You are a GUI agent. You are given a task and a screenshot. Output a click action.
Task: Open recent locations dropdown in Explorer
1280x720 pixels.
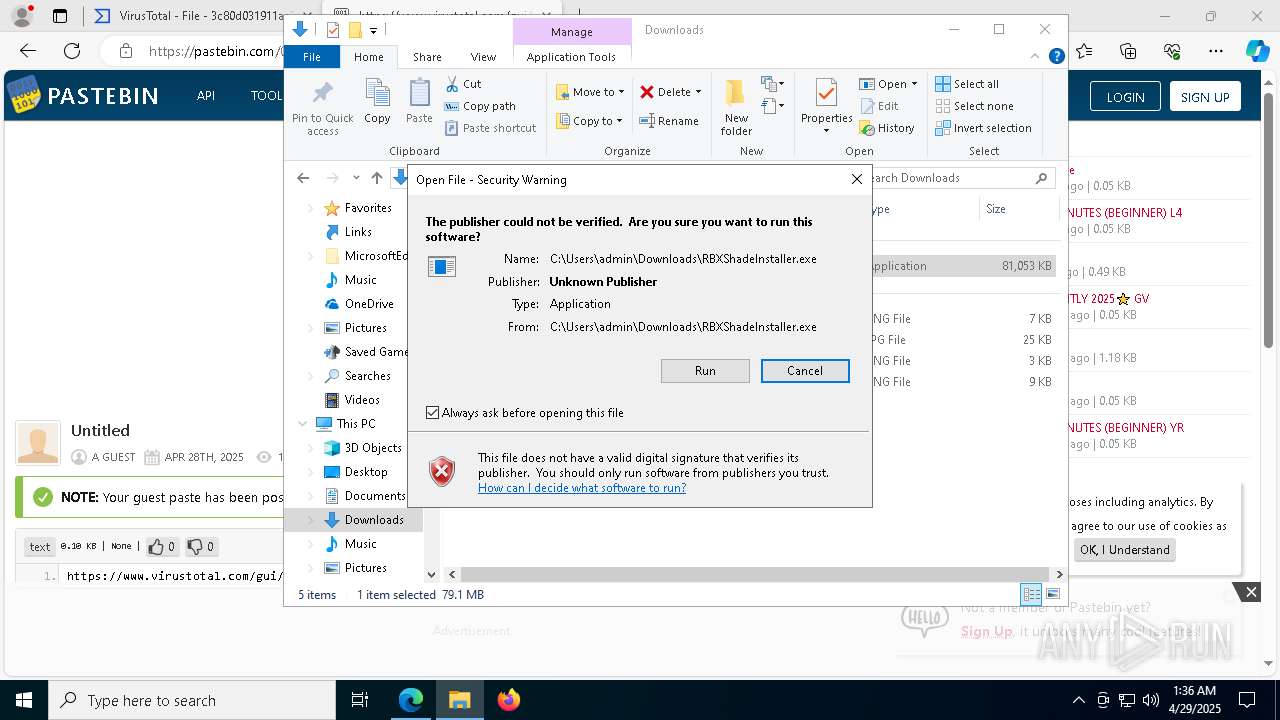point(356,178)
